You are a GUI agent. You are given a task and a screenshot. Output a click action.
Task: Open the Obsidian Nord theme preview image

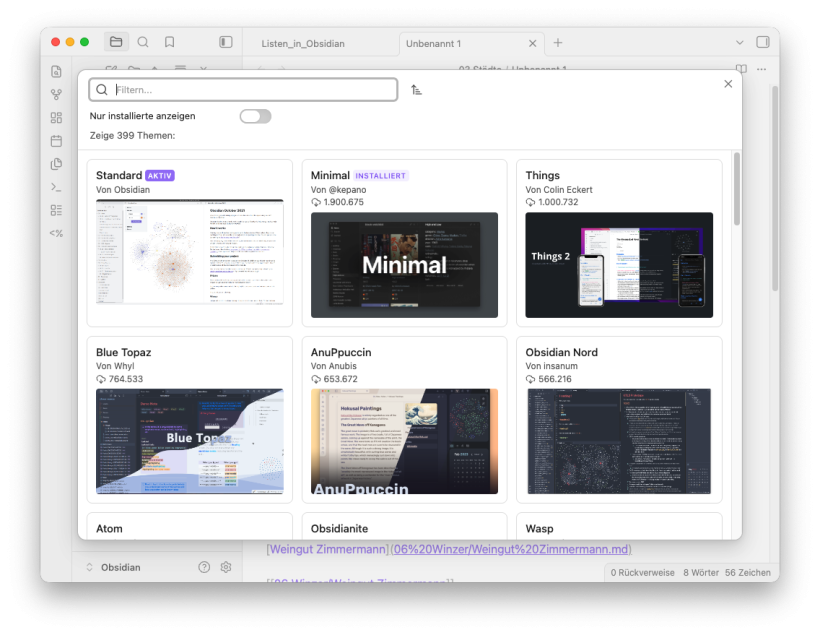(619, 441)
